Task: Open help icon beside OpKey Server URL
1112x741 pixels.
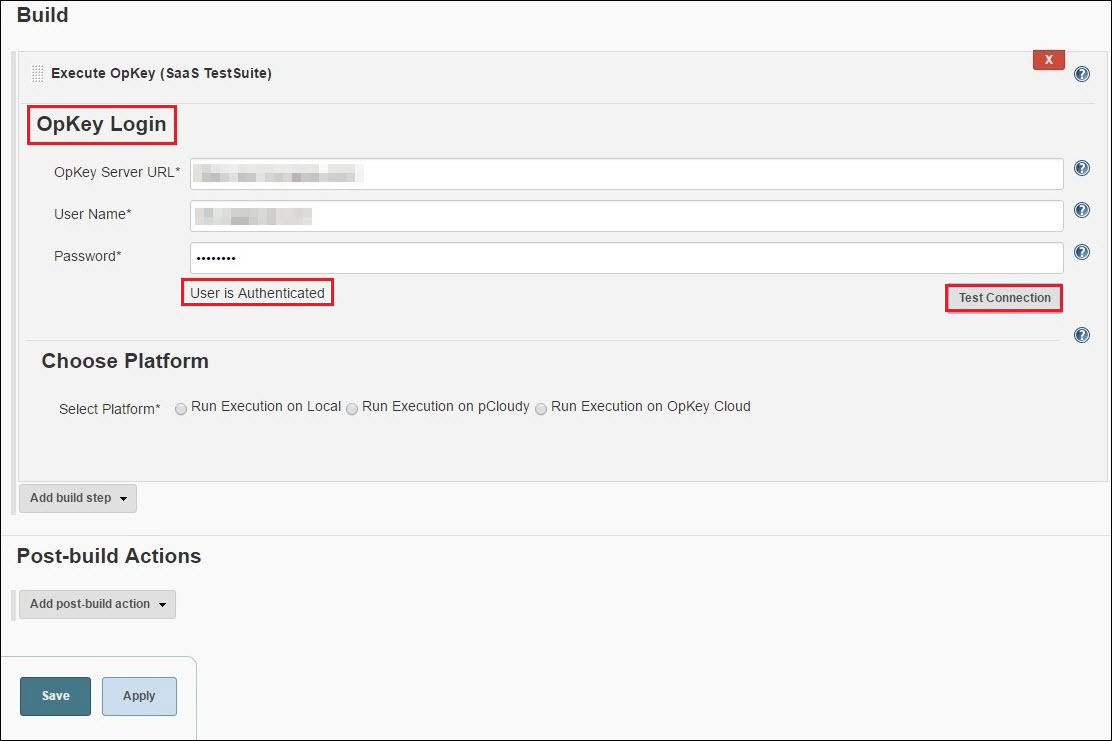Action: [x=1082, y=168]
